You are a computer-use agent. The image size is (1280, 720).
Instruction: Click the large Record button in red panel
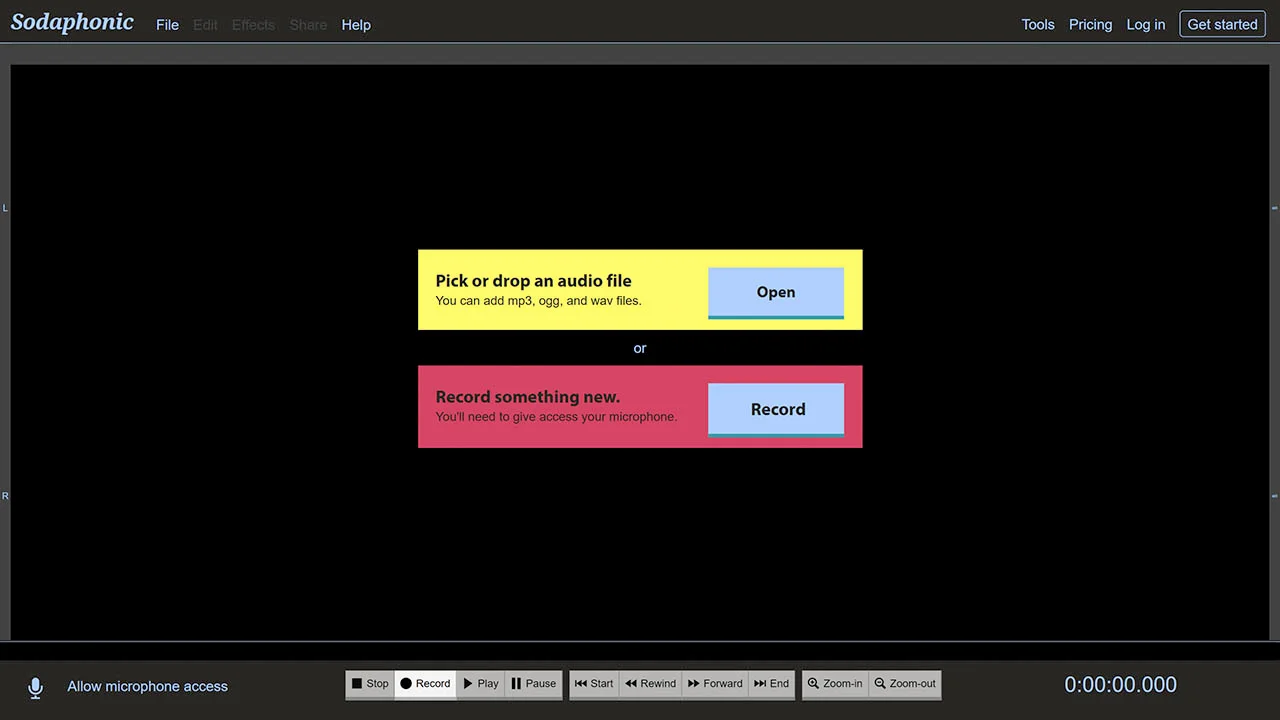point(776,409)
